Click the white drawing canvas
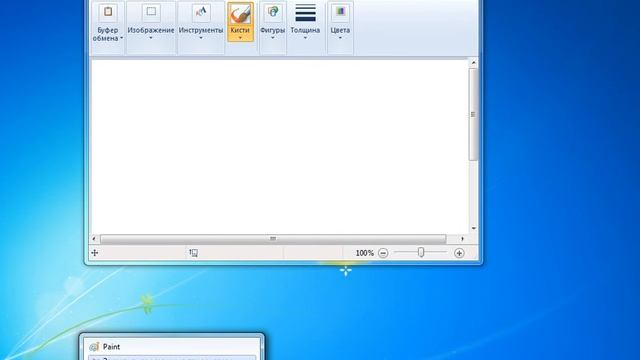This screenshot has height=360, width=640. (x=279, y=147)
